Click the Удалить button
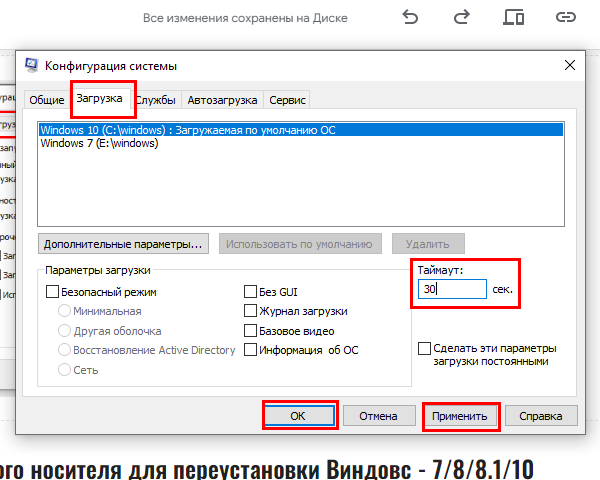600x480 pixels. click(x=428, y=244)
